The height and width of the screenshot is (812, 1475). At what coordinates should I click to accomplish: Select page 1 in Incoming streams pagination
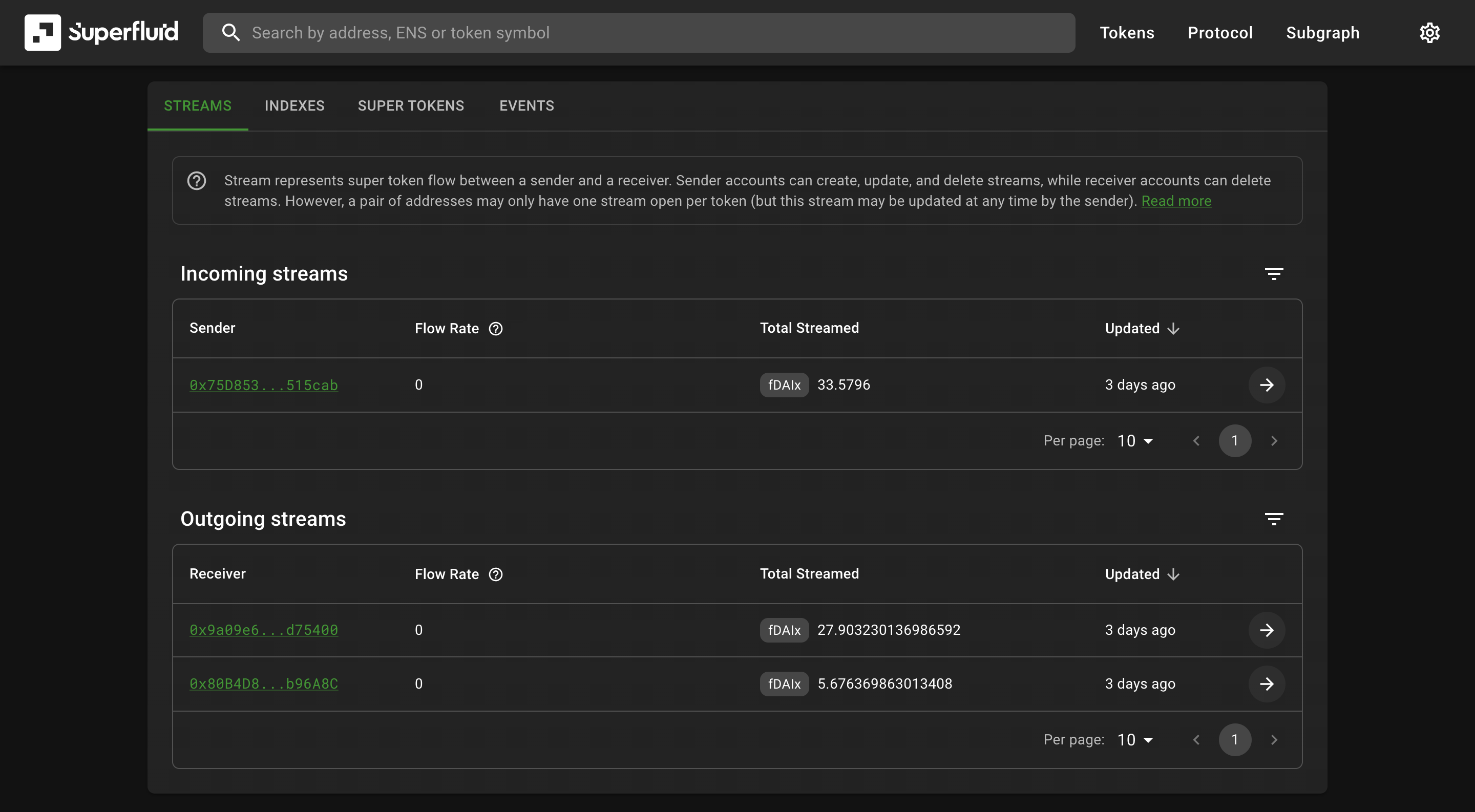1234,441
